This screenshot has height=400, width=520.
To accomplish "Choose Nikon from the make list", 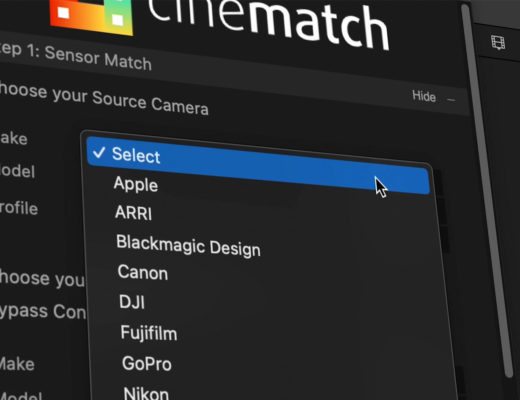I will click(146, 393).
